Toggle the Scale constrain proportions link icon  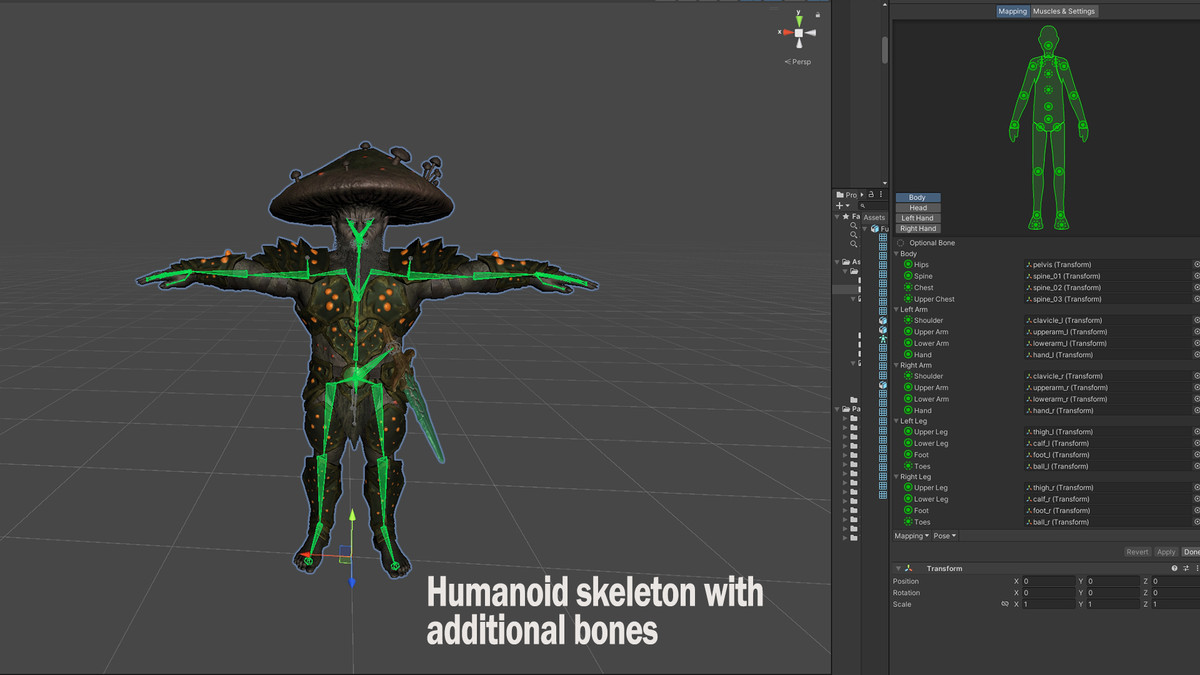1004,605
